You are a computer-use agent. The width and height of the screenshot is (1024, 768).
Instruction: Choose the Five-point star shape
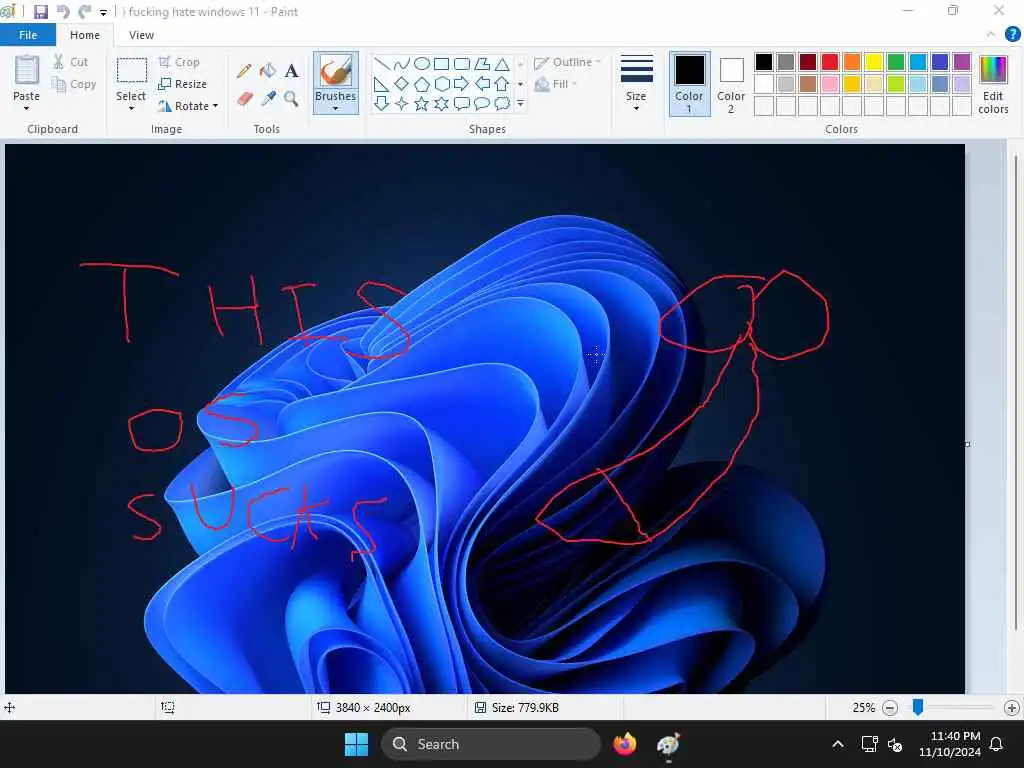coord(422,103)
